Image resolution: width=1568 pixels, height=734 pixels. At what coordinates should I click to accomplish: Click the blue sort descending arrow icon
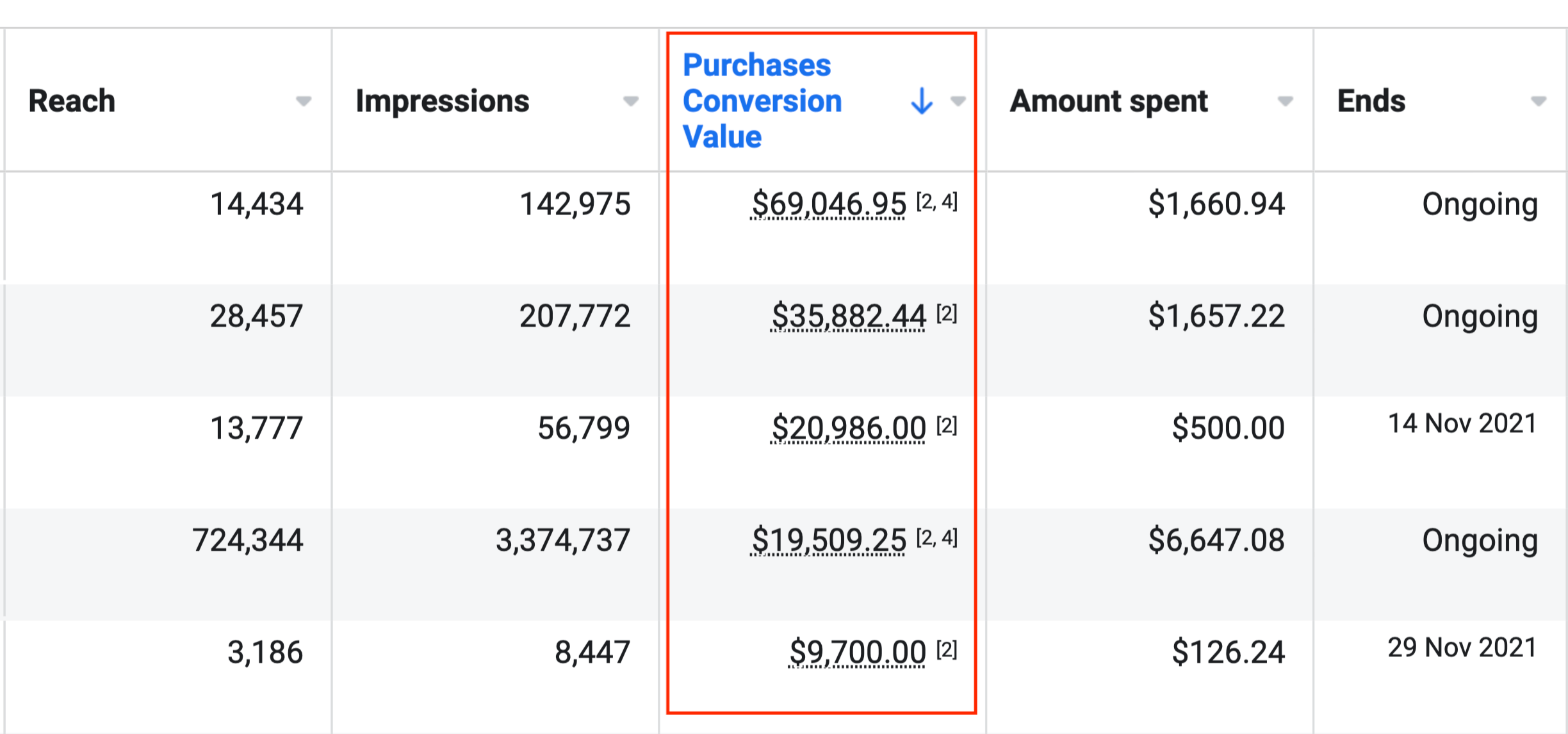tap(922, 101)
